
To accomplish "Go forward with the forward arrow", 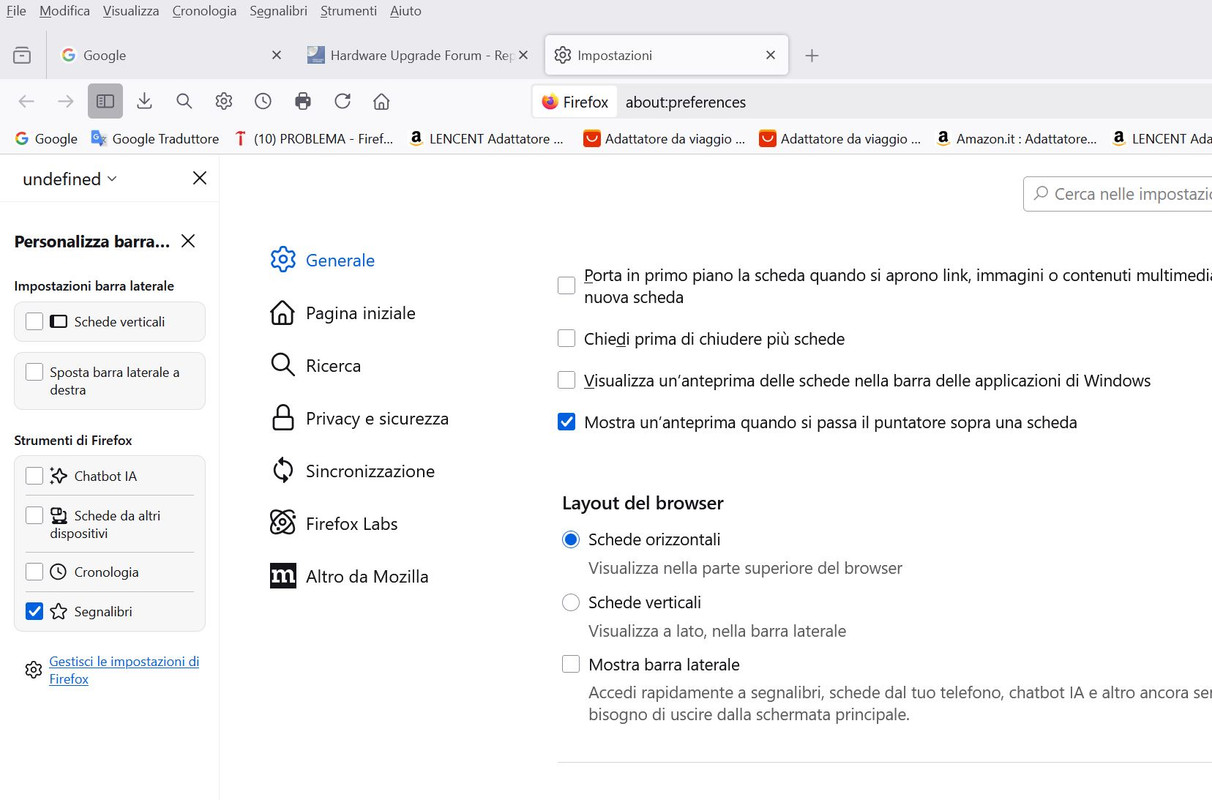I will 66,102.
